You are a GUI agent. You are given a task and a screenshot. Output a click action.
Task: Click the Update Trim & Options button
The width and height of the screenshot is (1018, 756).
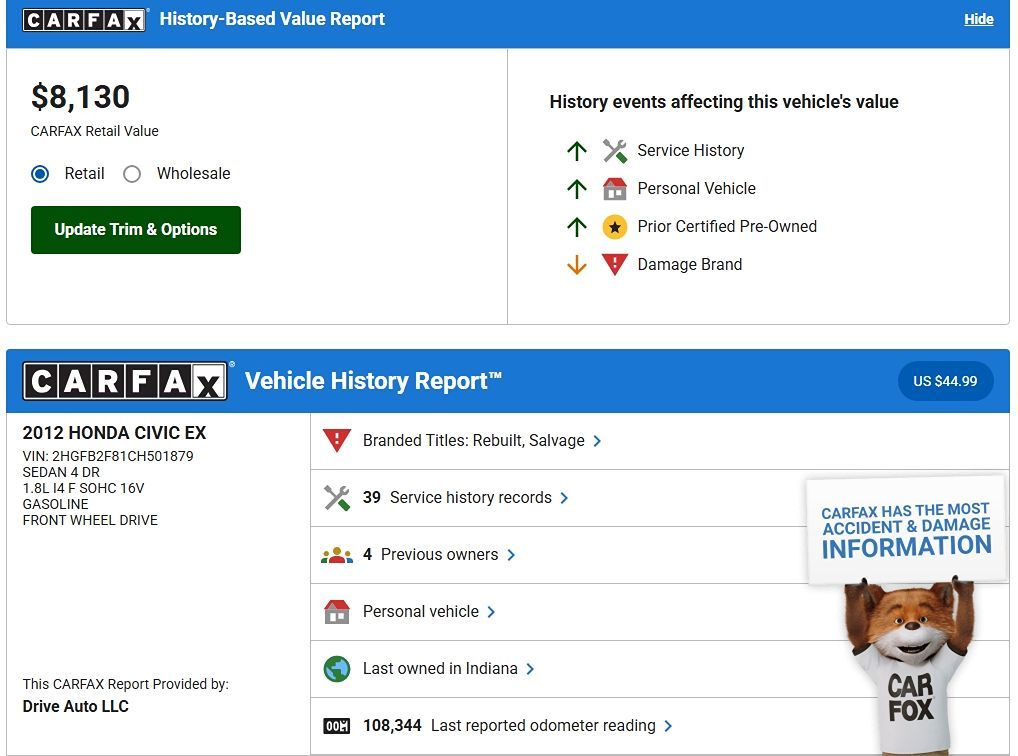pyautogui.click(x=136, y=230)
